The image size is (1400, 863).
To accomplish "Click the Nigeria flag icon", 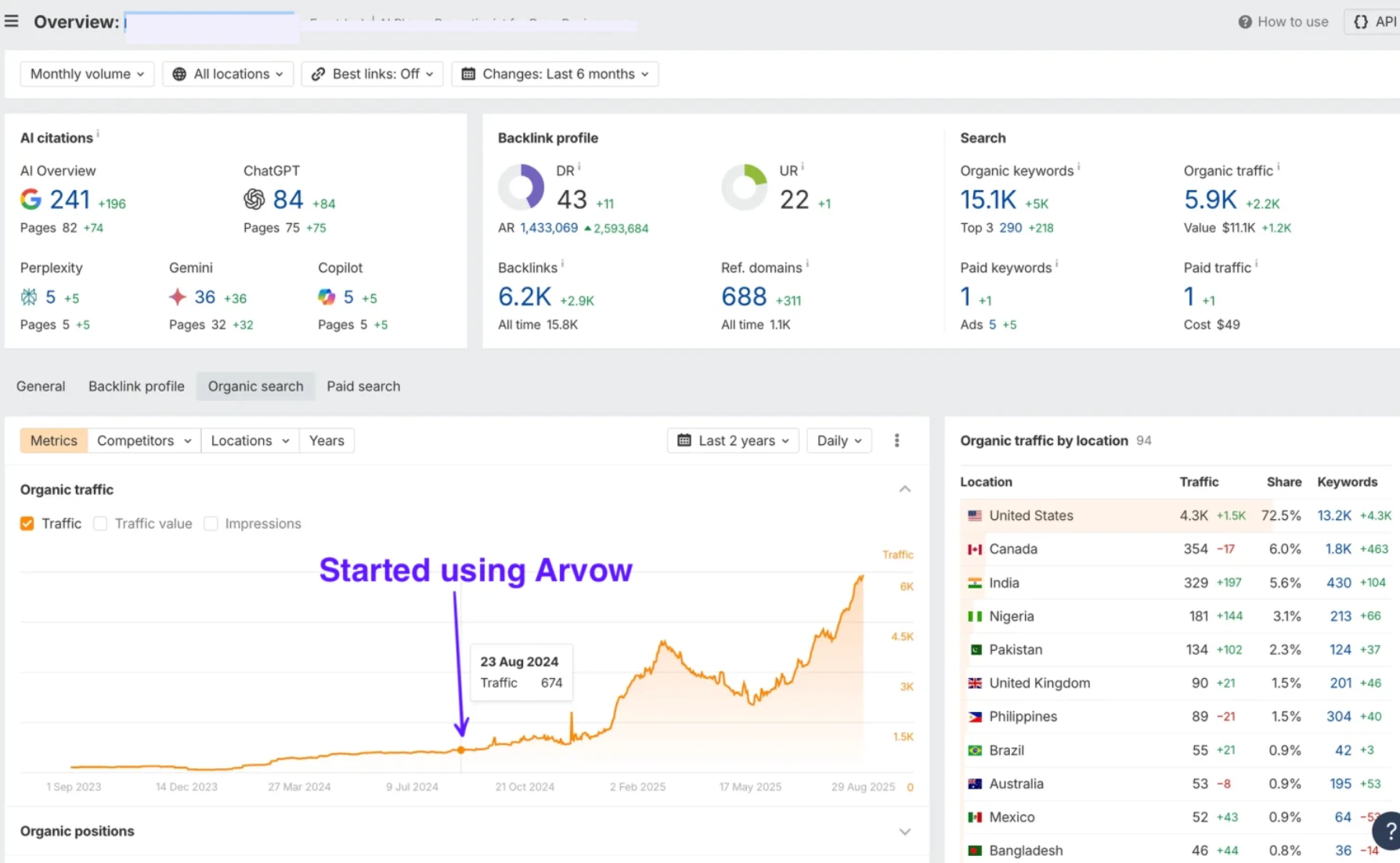I will (x=975, y=616).
